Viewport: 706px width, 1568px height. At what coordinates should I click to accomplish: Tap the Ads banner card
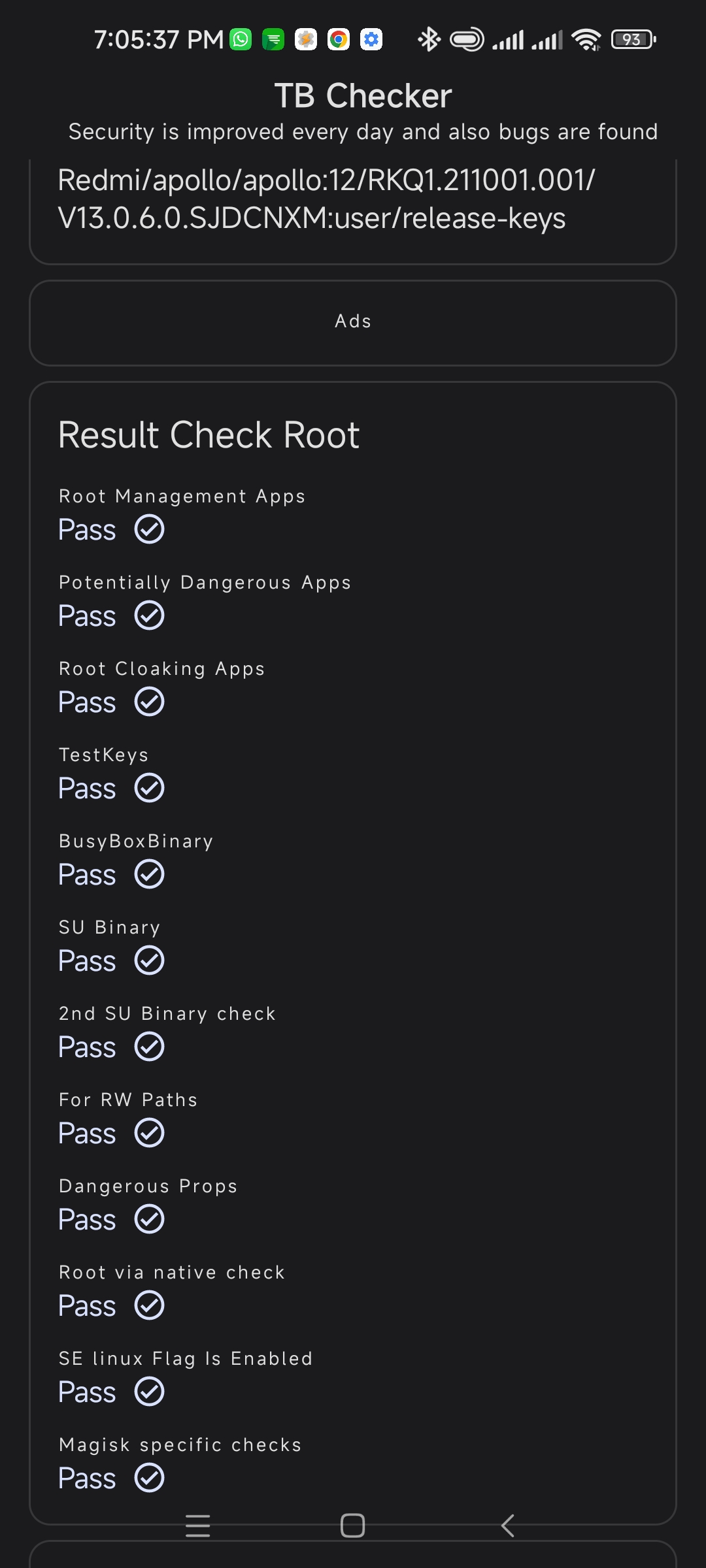point(353,322)
